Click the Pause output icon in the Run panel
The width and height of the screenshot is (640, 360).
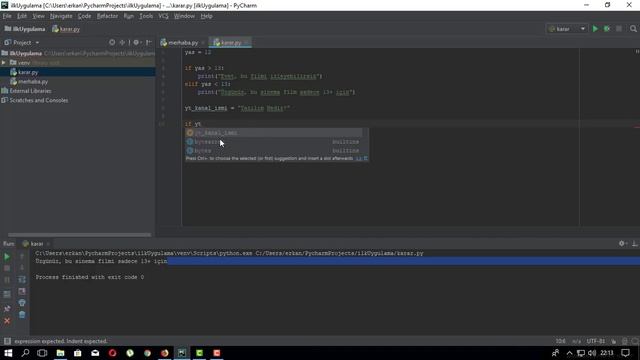pos(7,280)
